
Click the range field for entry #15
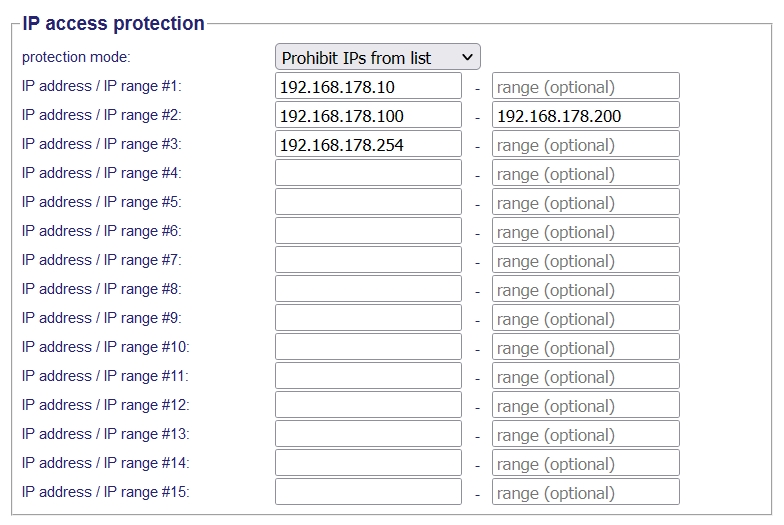point(585,493)
